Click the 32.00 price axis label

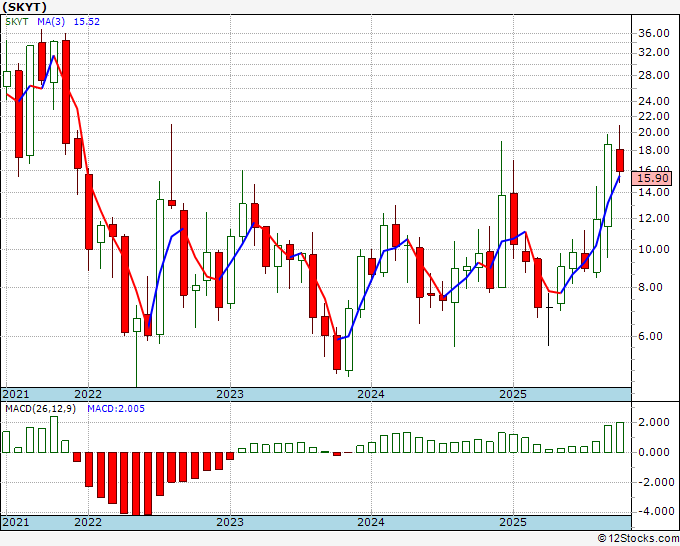(x=654, y=52)
